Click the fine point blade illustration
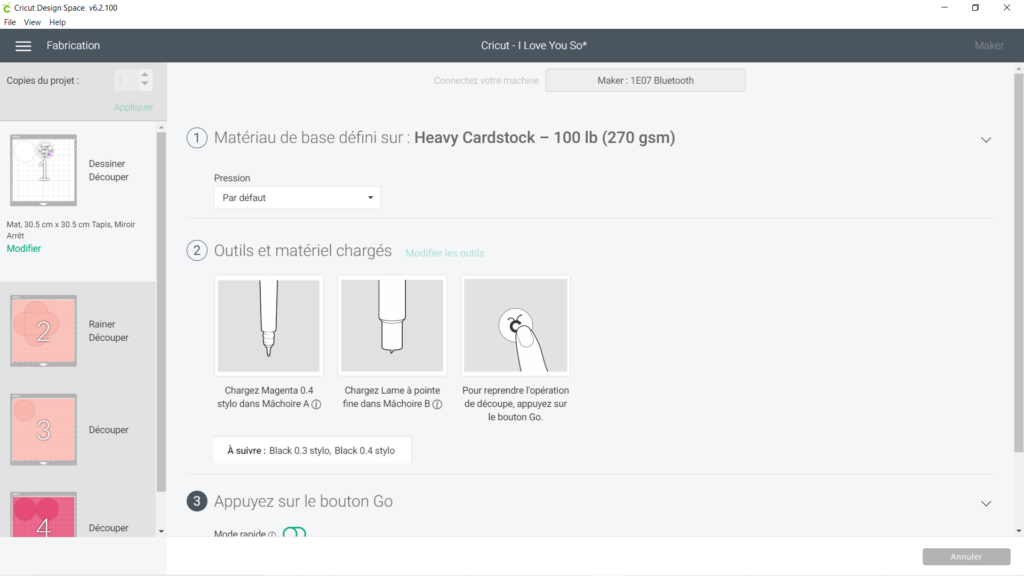The width and height of the screenshot is (1024, 576). (392, 325)
